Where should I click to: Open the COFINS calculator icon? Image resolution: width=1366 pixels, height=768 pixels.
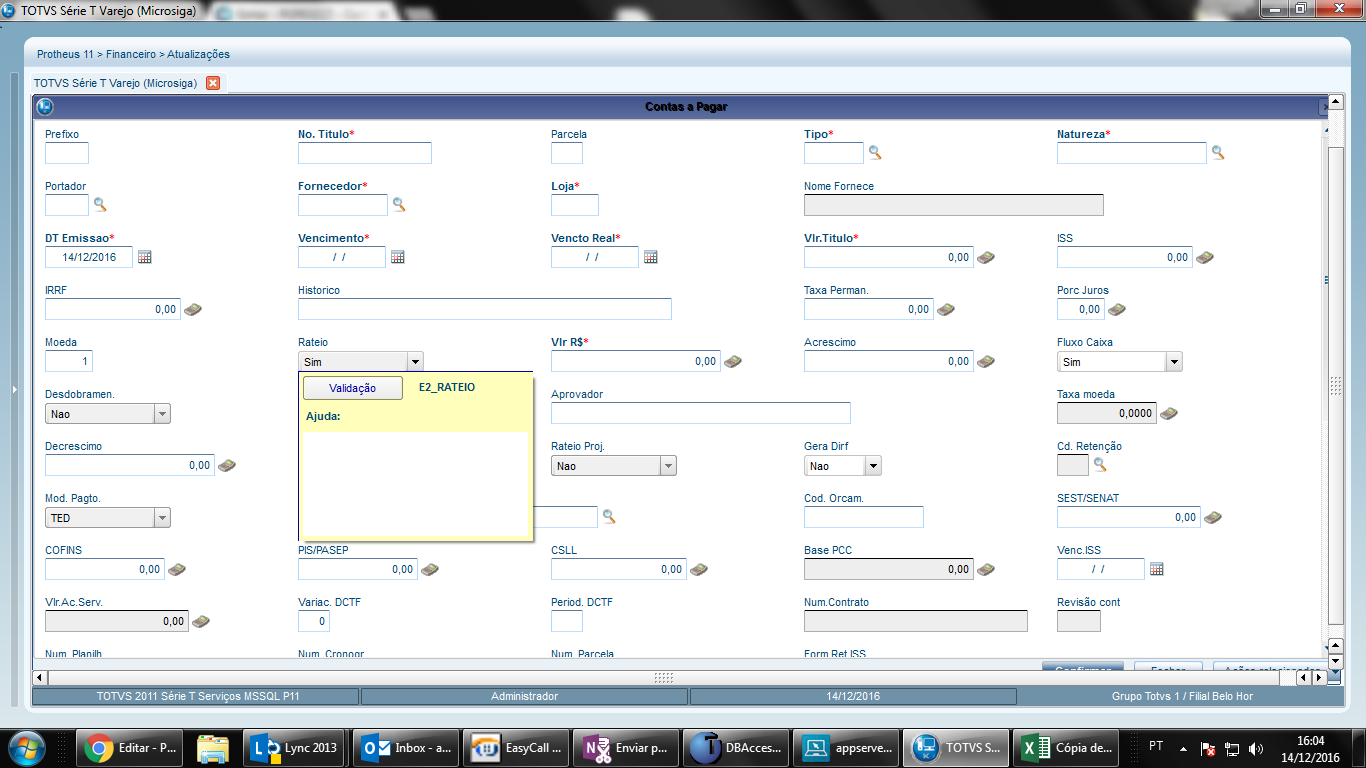pyautogui.click(x=177, y=569)
